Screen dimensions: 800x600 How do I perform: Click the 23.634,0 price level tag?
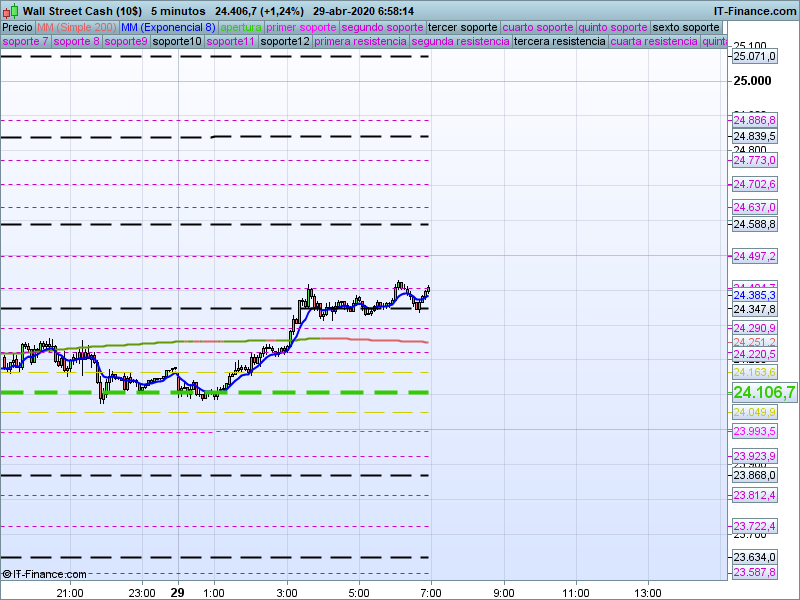click(755, 557)
